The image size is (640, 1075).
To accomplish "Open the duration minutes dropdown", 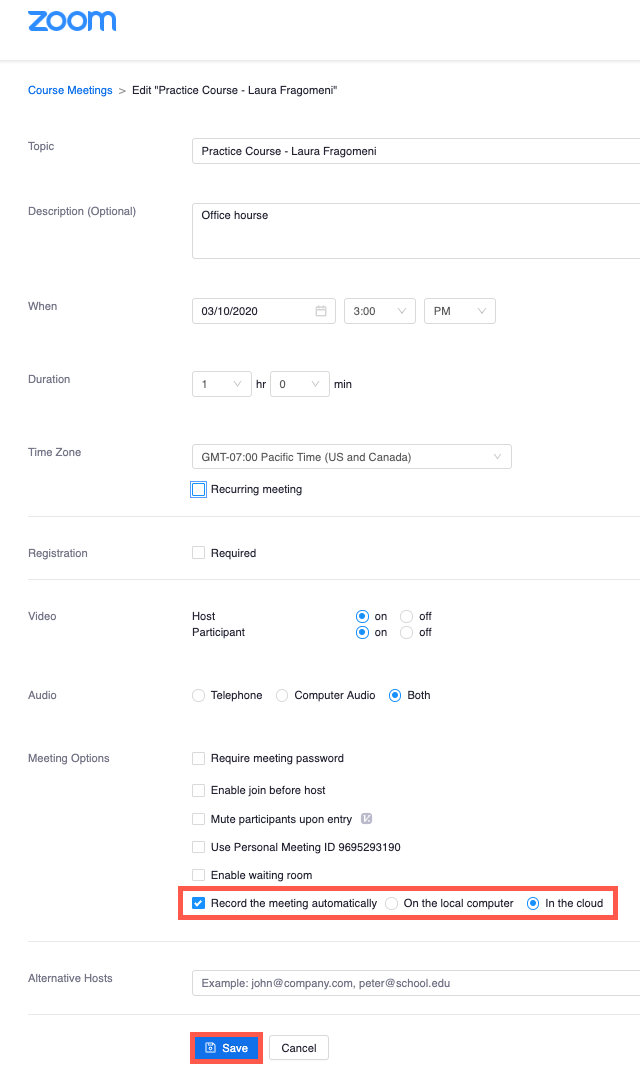I will (300, 384).
